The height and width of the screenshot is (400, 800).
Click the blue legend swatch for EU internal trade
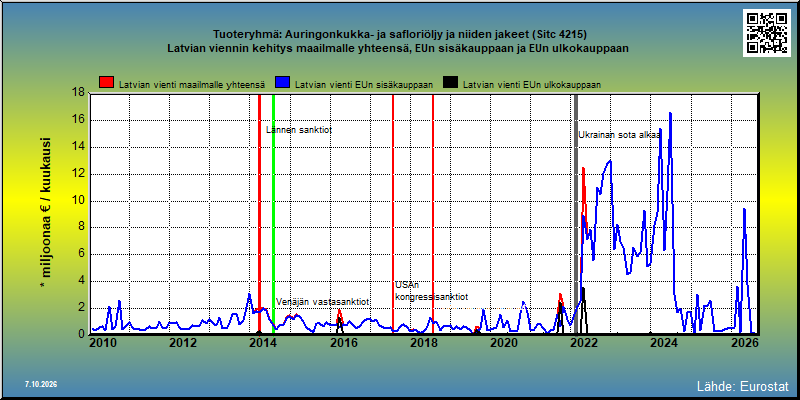pos(283,83)
